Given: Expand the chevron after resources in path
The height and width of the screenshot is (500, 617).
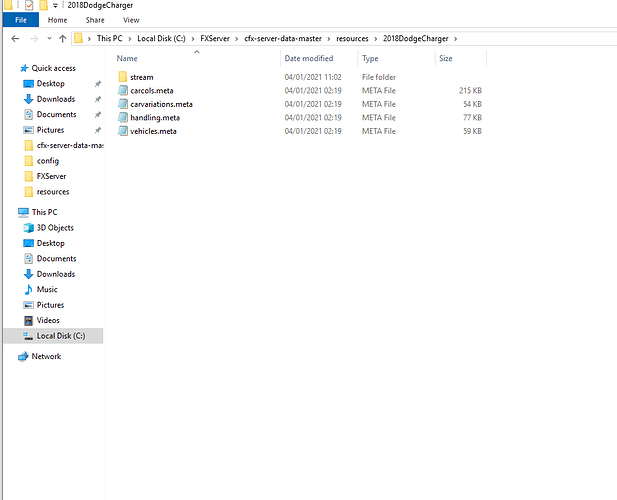Looking at the screenshot, I should pyautogui.click(x=375, y=39).
